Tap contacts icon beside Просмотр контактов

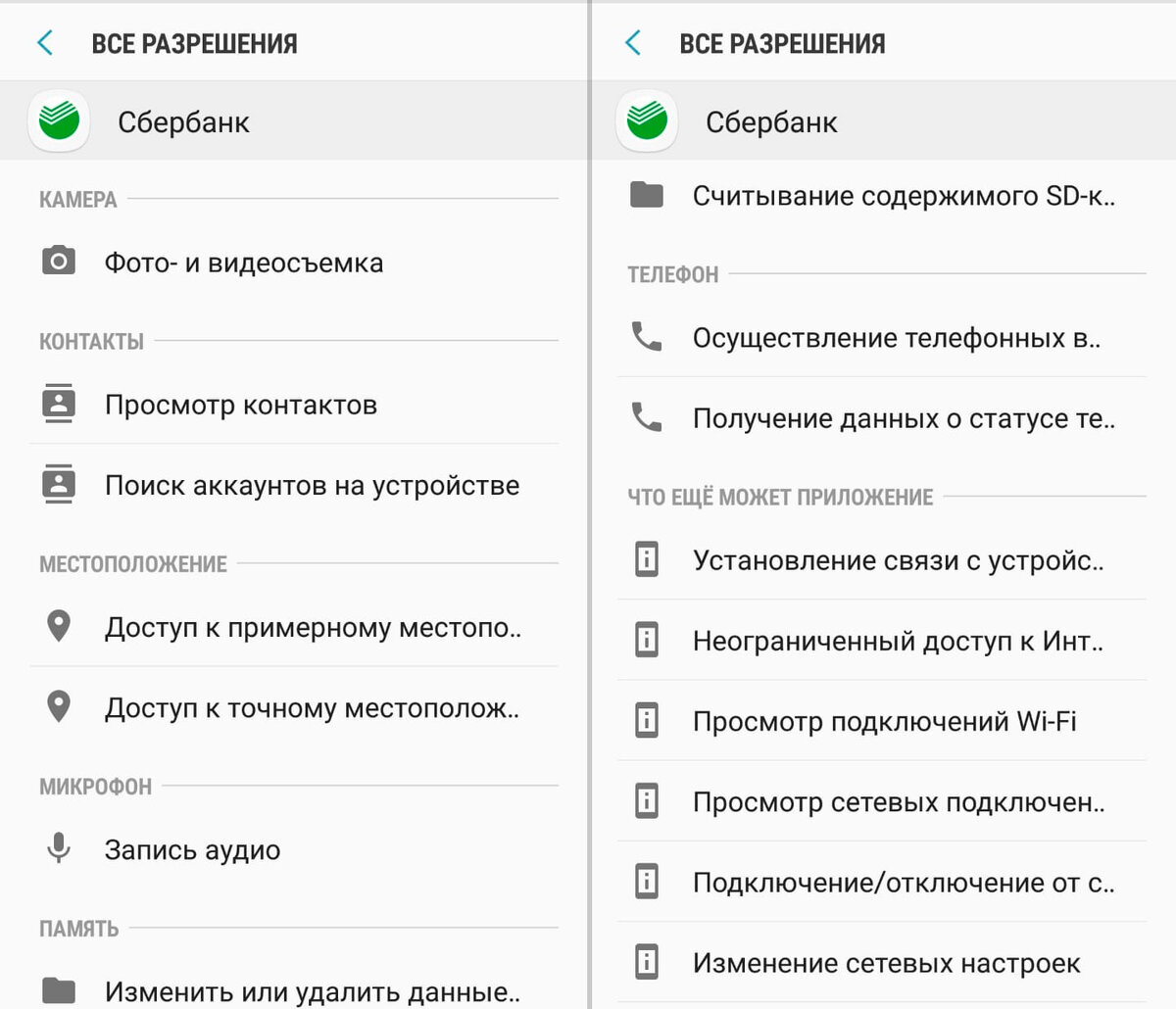tap(59, 404)
